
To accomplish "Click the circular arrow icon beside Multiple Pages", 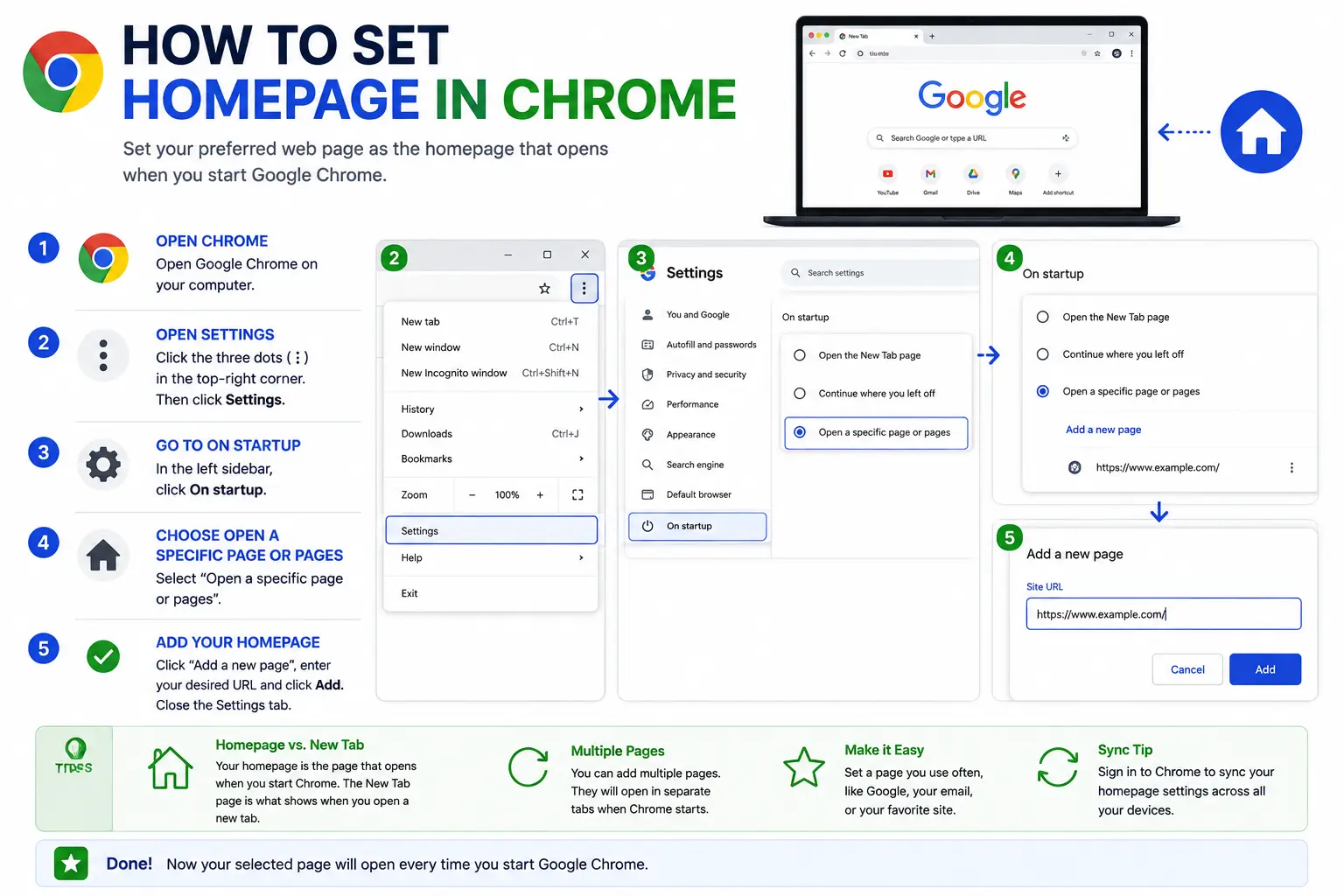I will tap(528, 767).
